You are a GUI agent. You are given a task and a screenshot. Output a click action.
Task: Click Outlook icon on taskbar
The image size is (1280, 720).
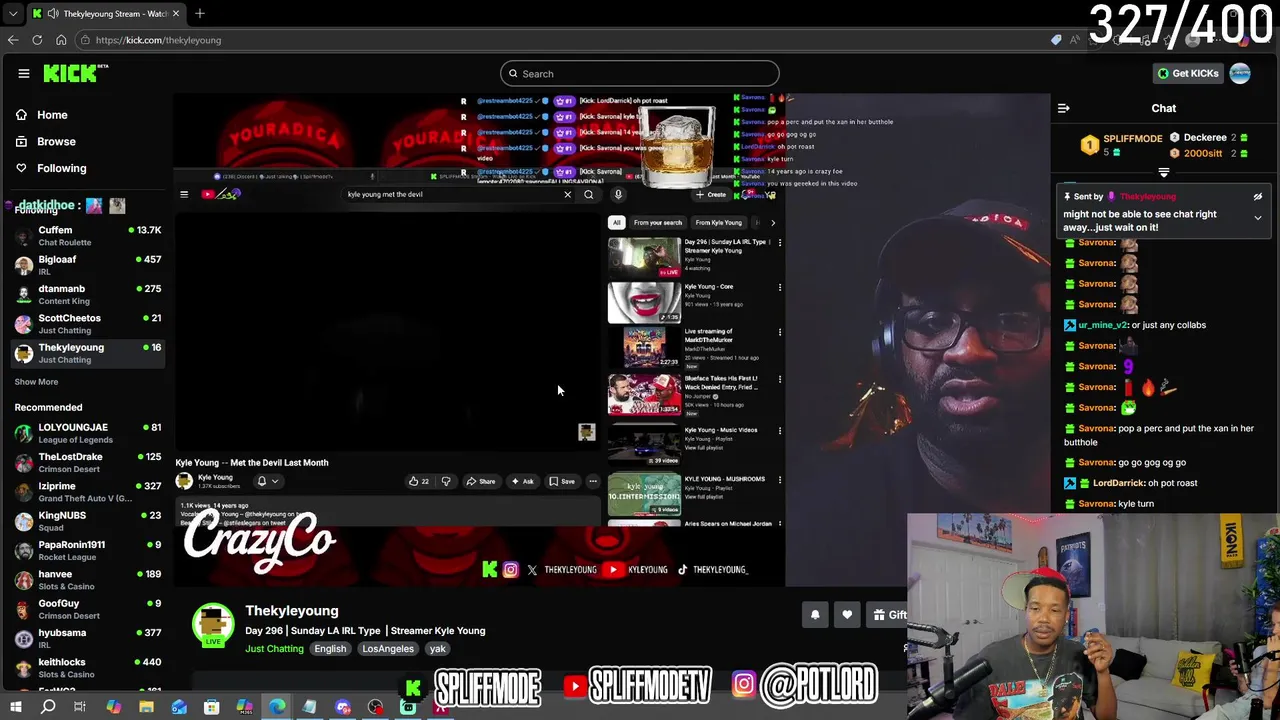(179, 707)
